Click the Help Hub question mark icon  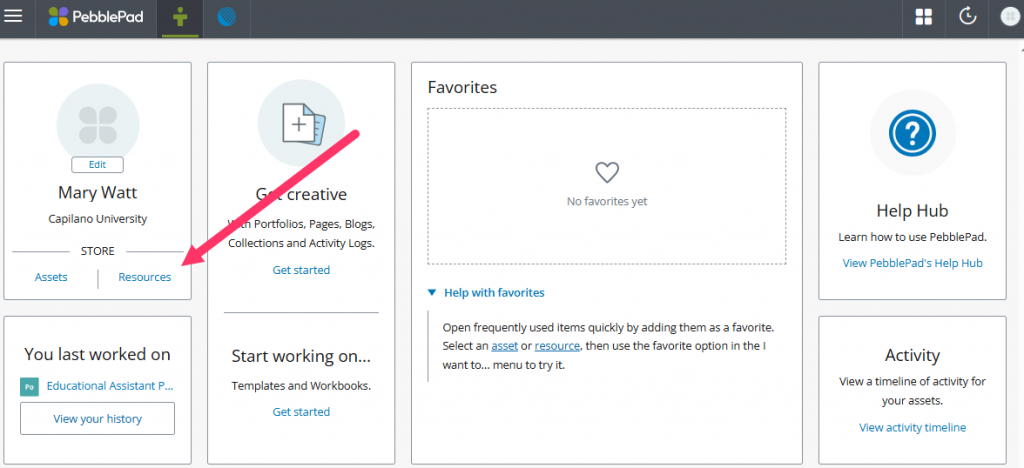(912, 133)
